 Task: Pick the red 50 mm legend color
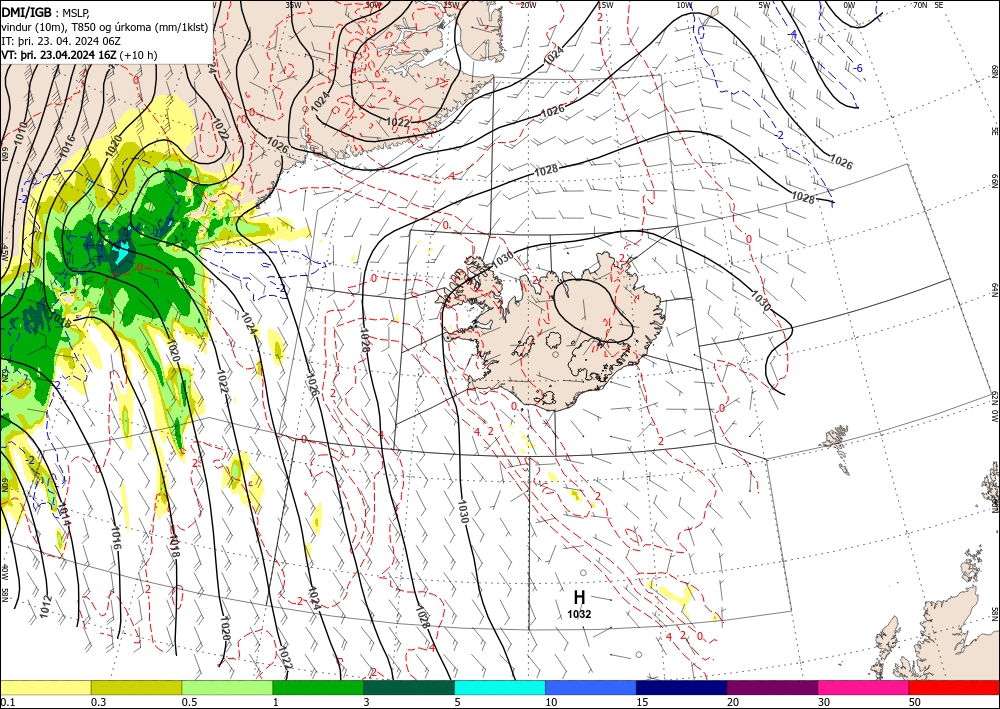pyautogui.click(x=954, y=687)
